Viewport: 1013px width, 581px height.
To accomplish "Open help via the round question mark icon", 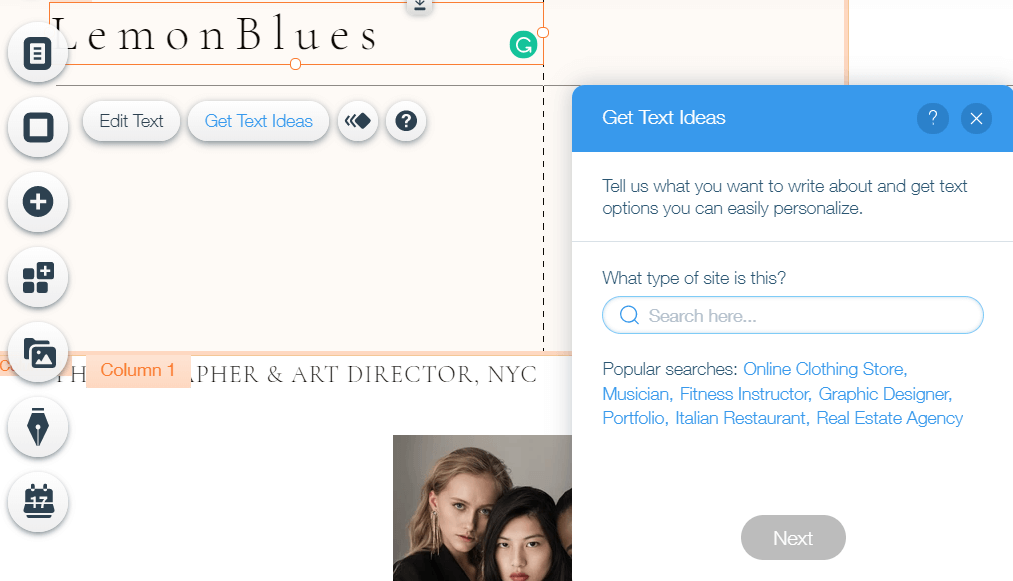I will pos(406,121).
